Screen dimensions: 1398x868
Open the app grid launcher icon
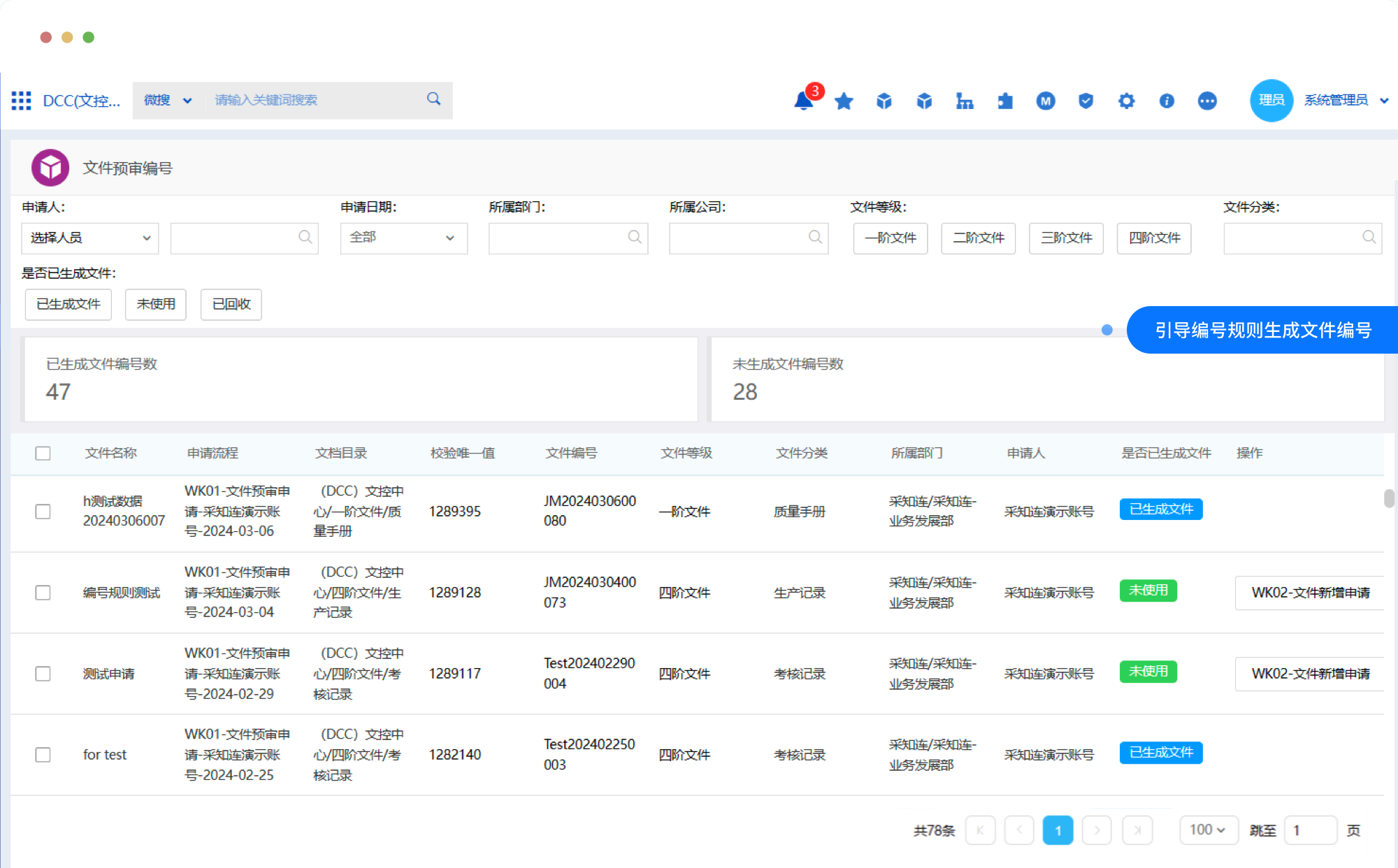[21, 101]
